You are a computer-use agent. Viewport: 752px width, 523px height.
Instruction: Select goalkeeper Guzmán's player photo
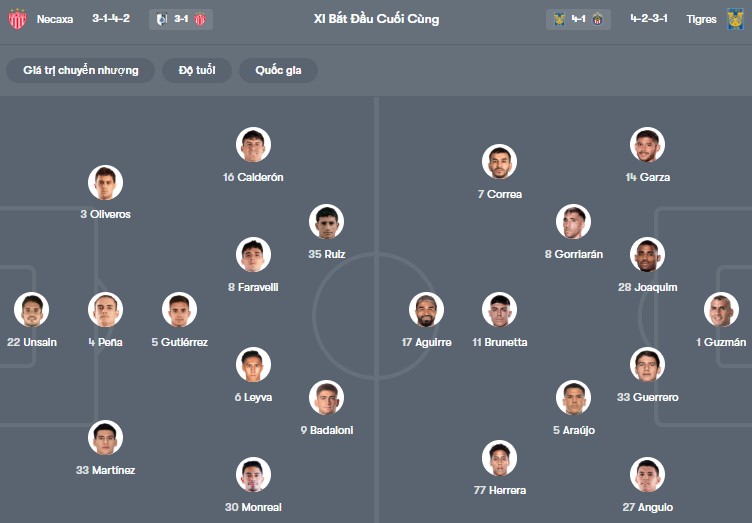point(720,310)
